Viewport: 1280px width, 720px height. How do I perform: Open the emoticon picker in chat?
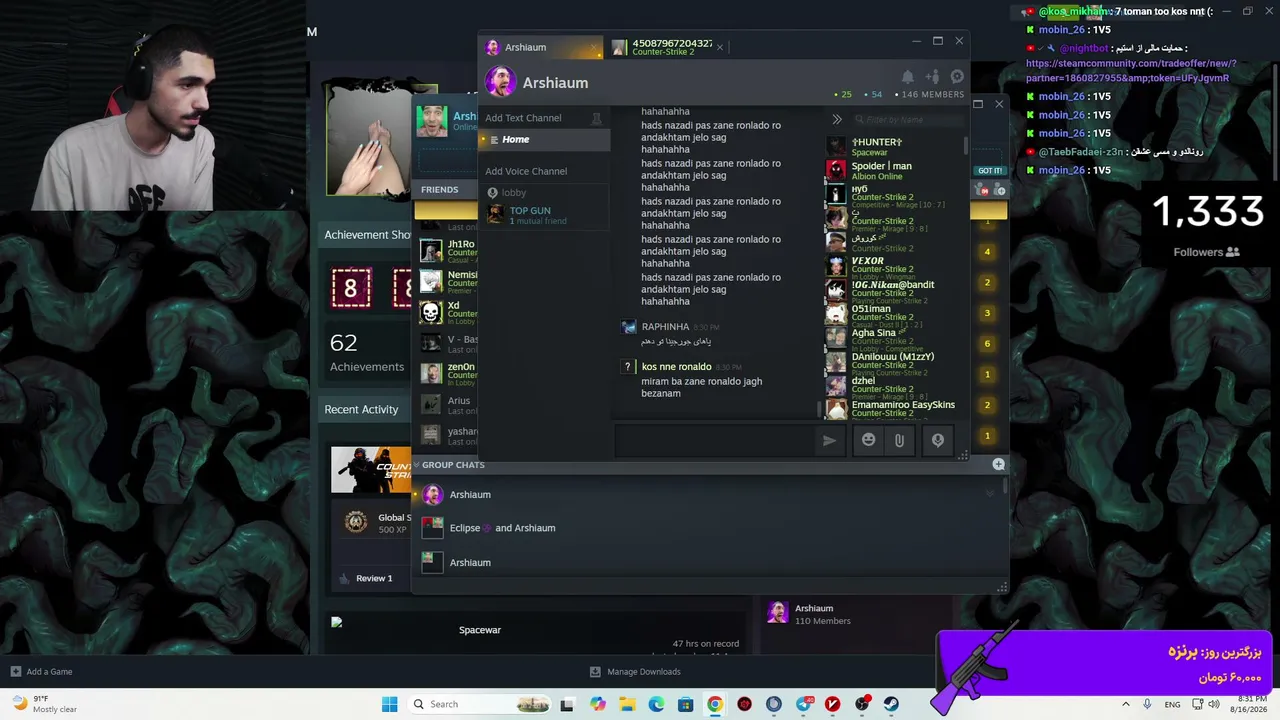pyautogui.click(x=868, y=440)
